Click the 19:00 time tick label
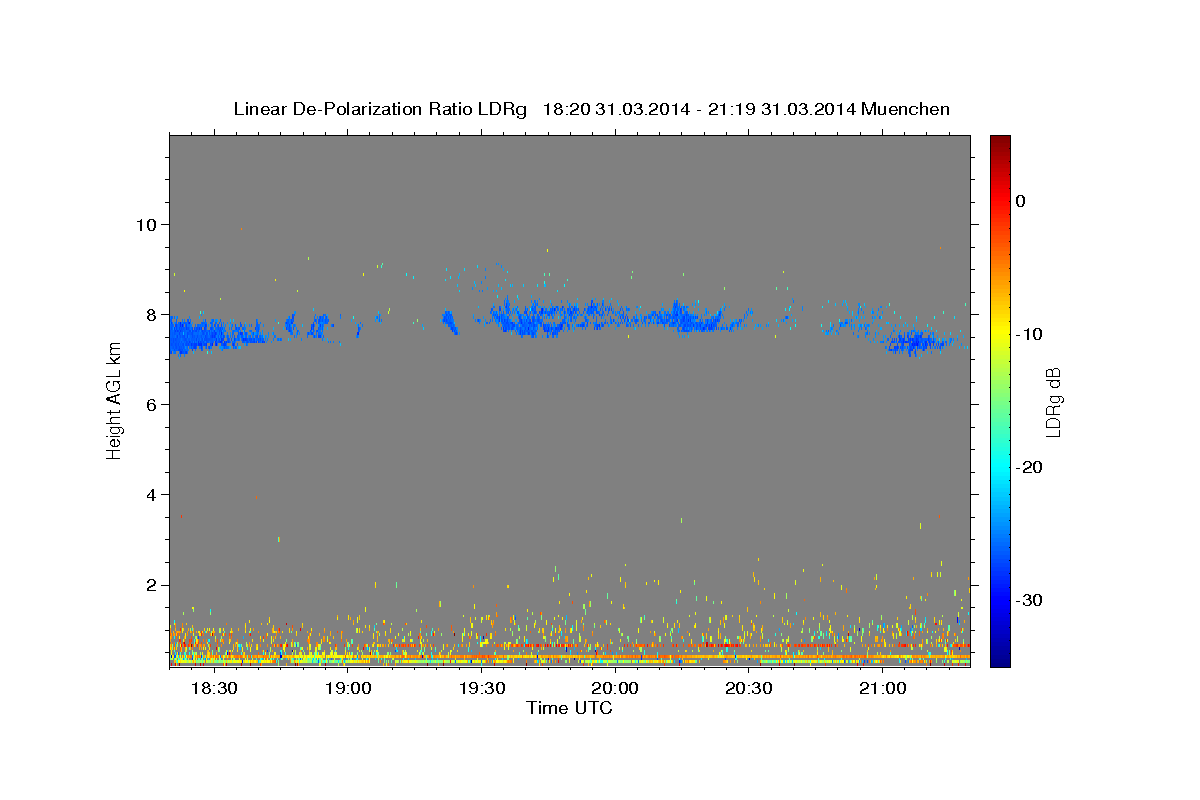The height and width of the screenshot is (800, 1200). pos(347,689)
